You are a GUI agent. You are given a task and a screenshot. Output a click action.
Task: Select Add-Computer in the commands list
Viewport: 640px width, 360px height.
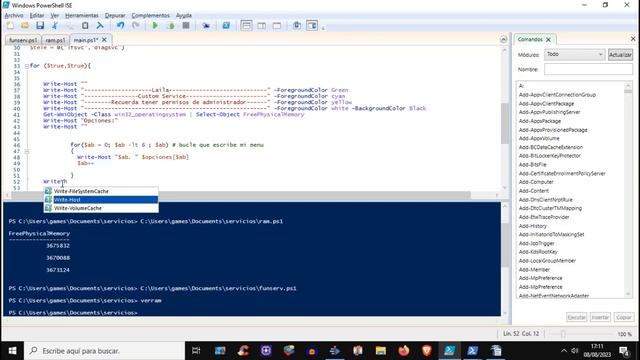coord(536,182)
